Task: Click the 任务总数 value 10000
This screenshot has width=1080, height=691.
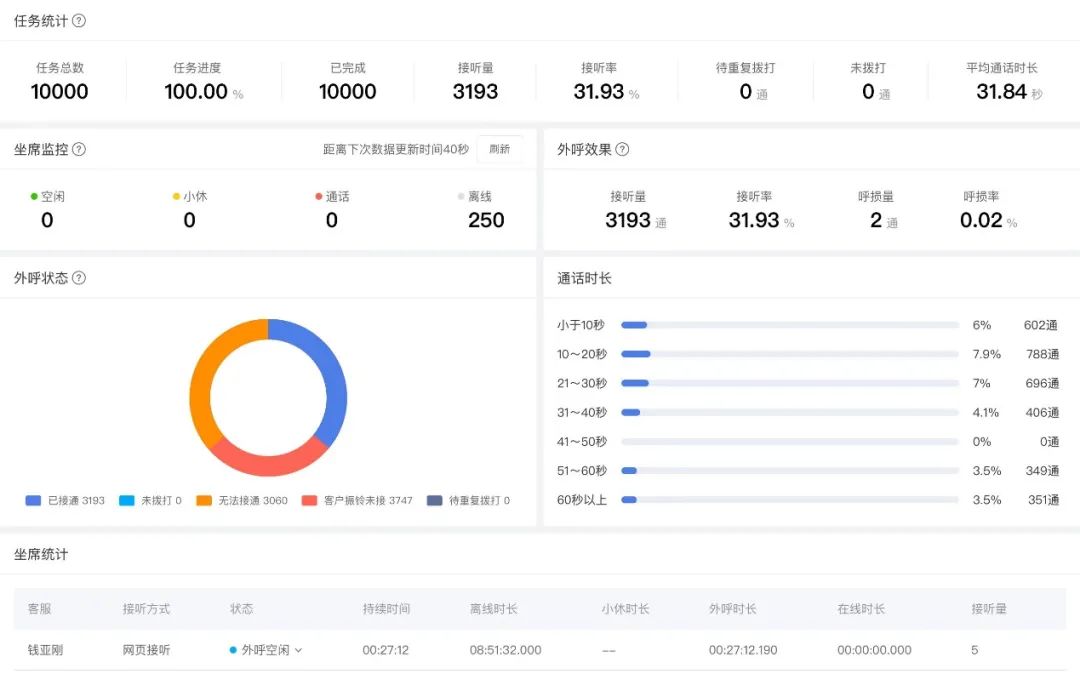Action: click(x=59, y=91)
